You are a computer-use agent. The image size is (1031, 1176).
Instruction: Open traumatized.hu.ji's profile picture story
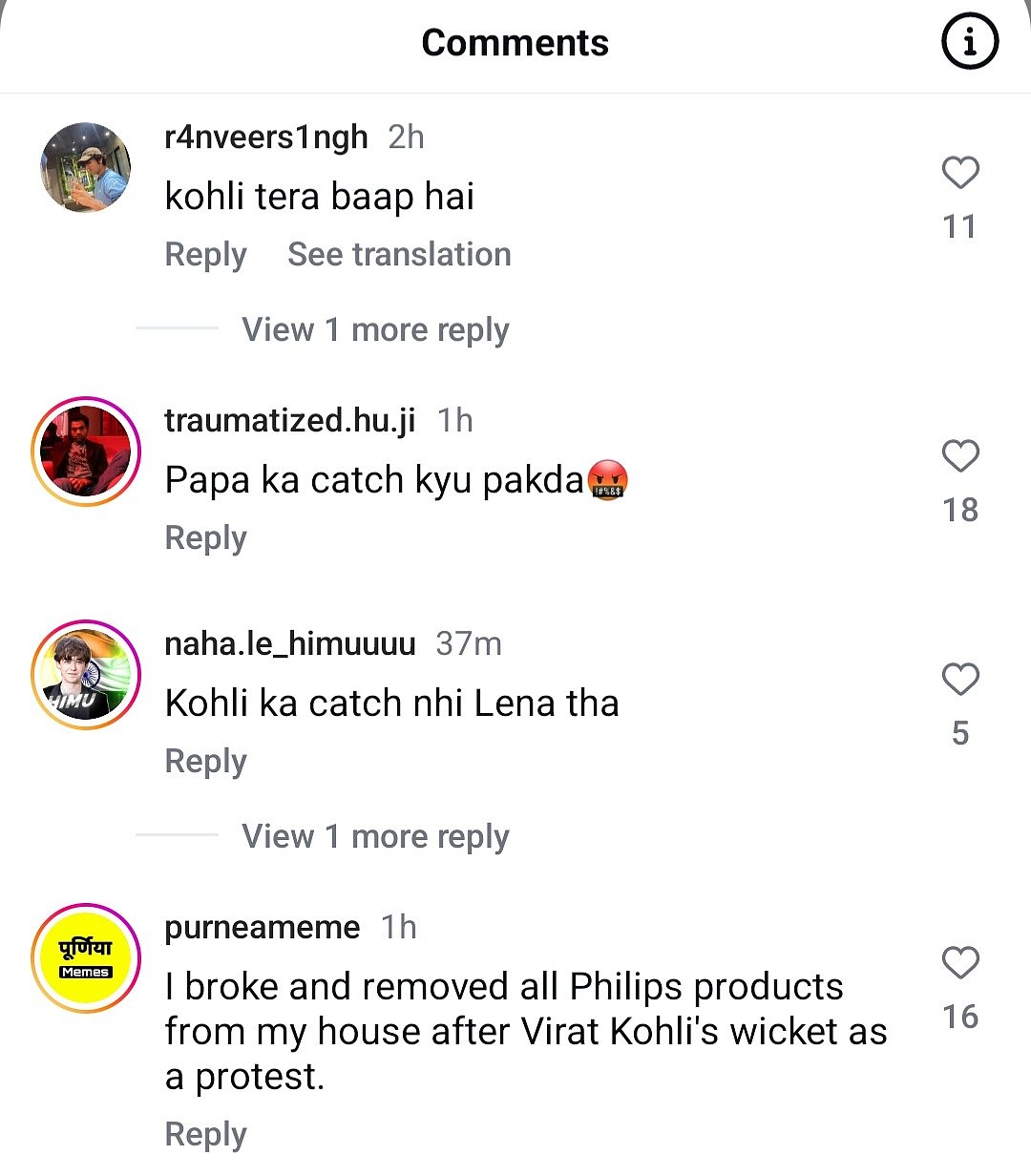(85, 451)
